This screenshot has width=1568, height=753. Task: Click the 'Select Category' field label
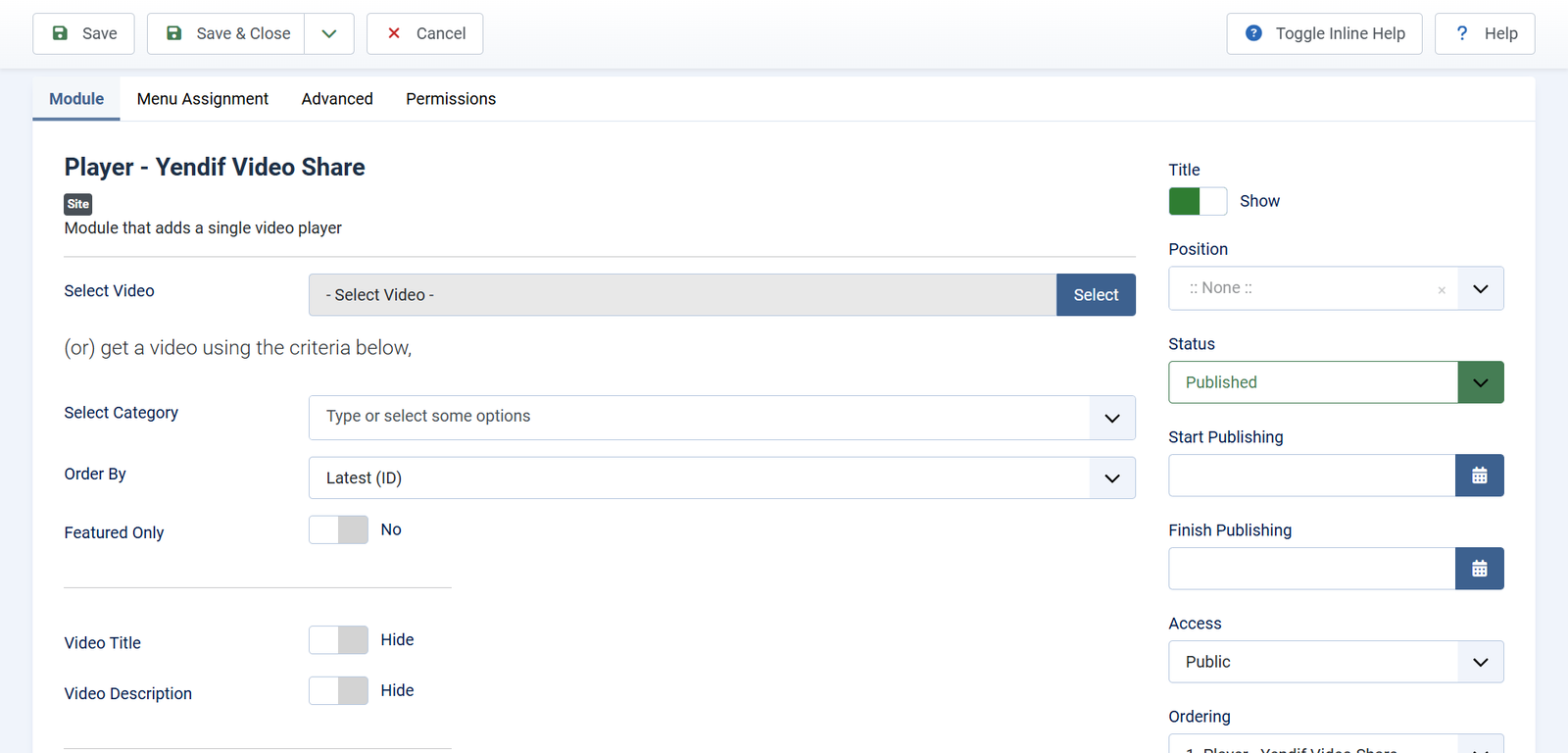(122, 413)
